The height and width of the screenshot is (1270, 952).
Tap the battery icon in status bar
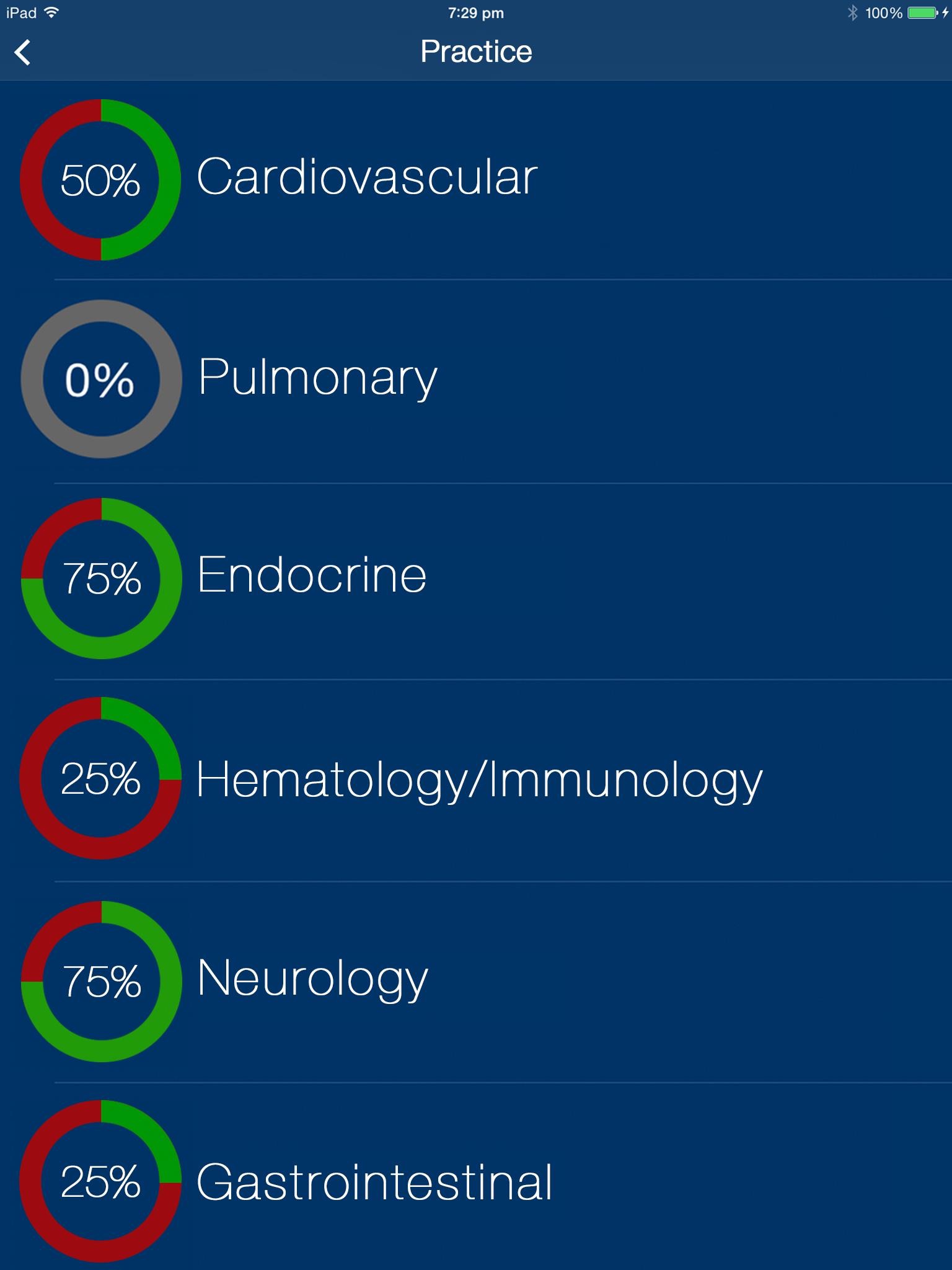tap(922, 13)
